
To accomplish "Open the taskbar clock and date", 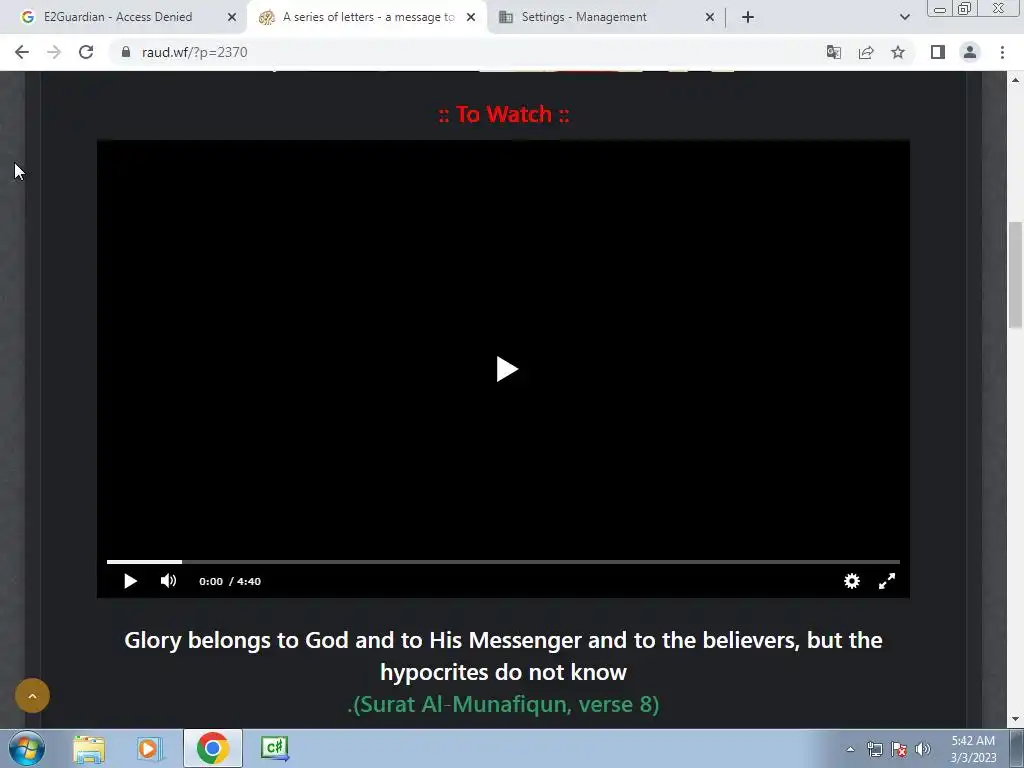I will (973, 749).
